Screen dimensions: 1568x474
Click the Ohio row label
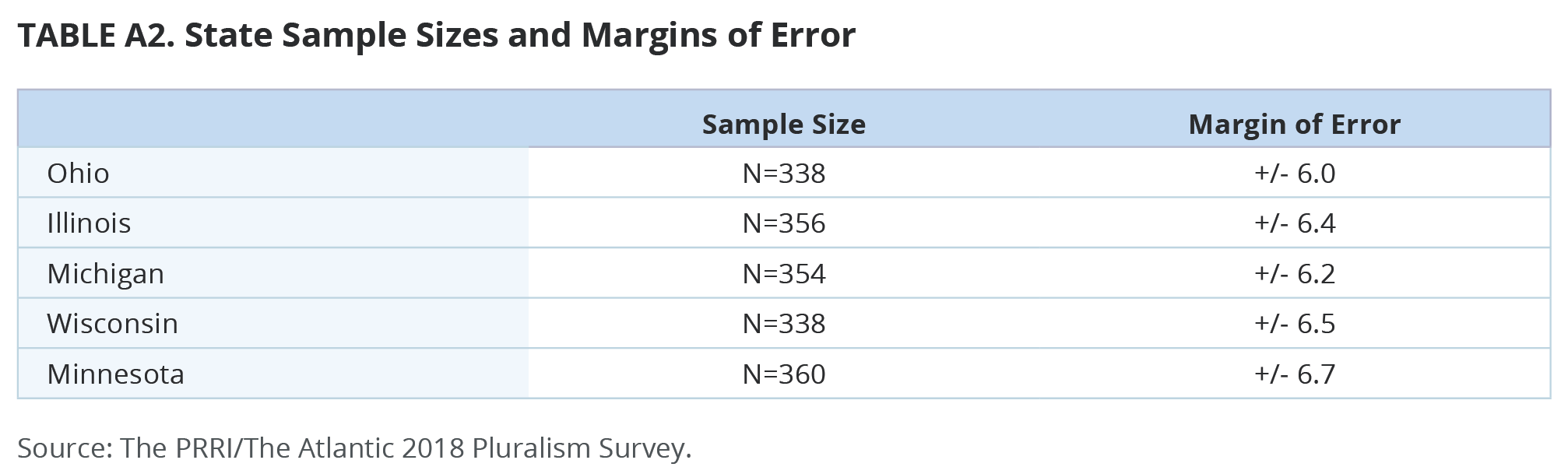(x=78, y=173)
